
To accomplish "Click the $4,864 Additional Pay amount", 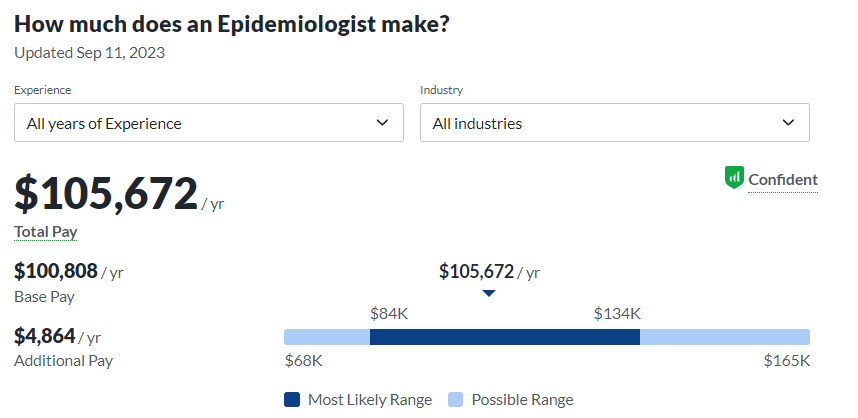I will [45, 336].
